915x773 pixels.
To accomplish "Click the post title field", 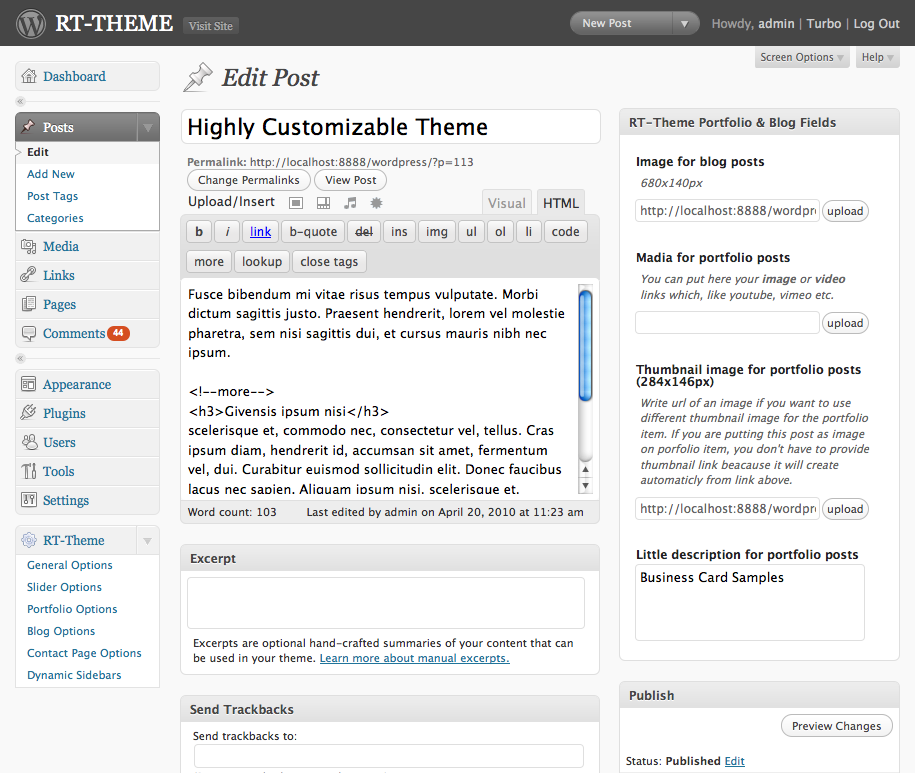I will point(390,127).
